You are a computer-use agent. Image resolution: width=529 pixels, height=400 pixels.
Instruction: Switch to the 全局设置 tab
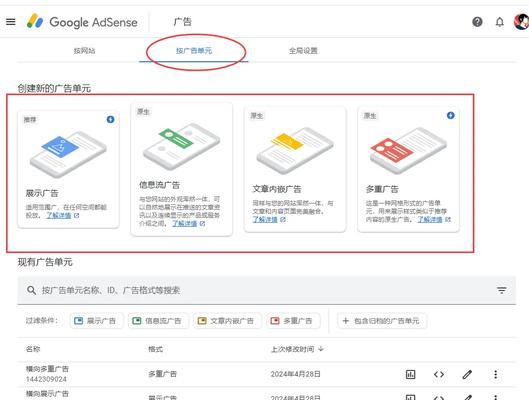(303, 51)
